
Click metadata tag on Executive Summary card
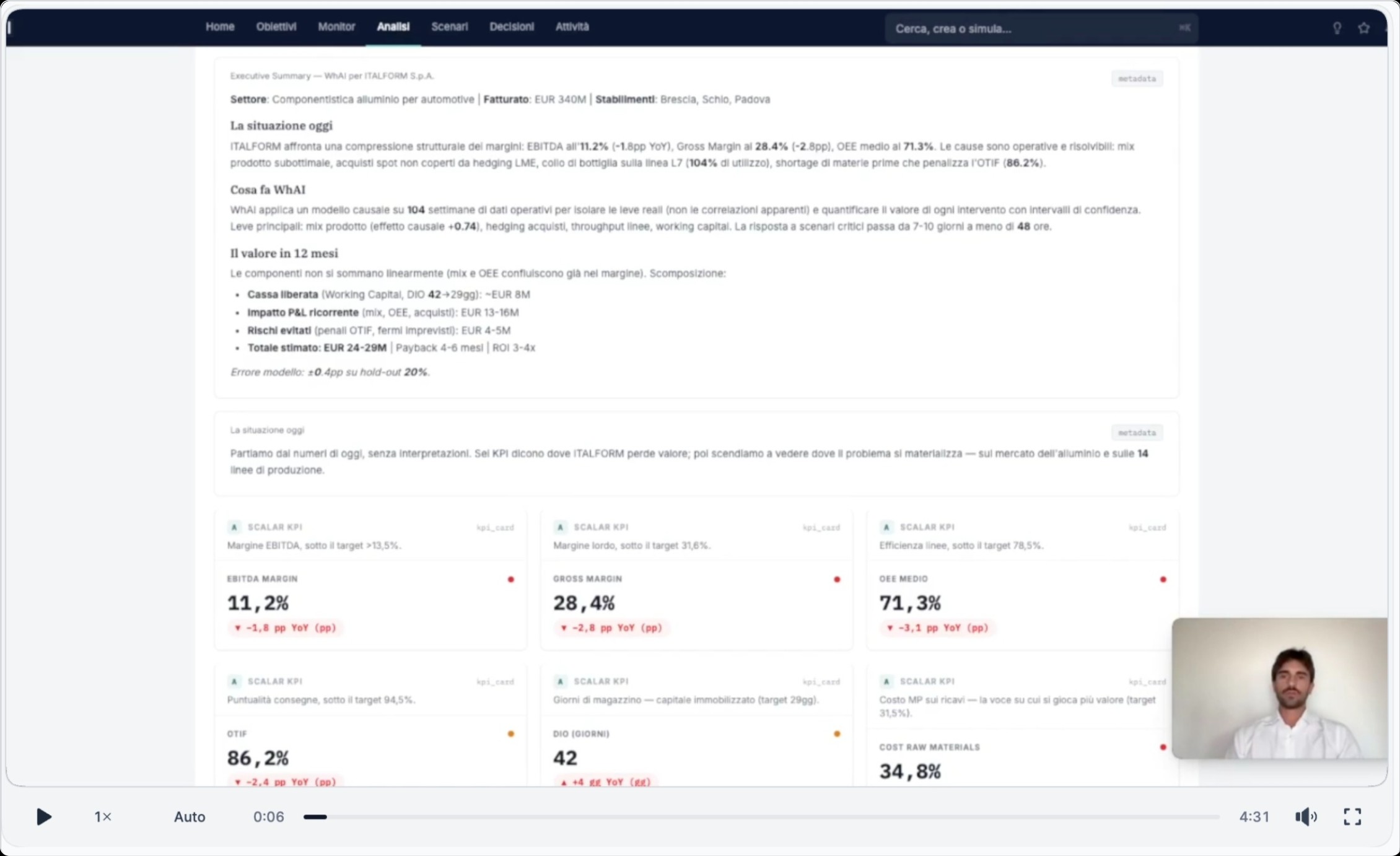[1137, 79]
